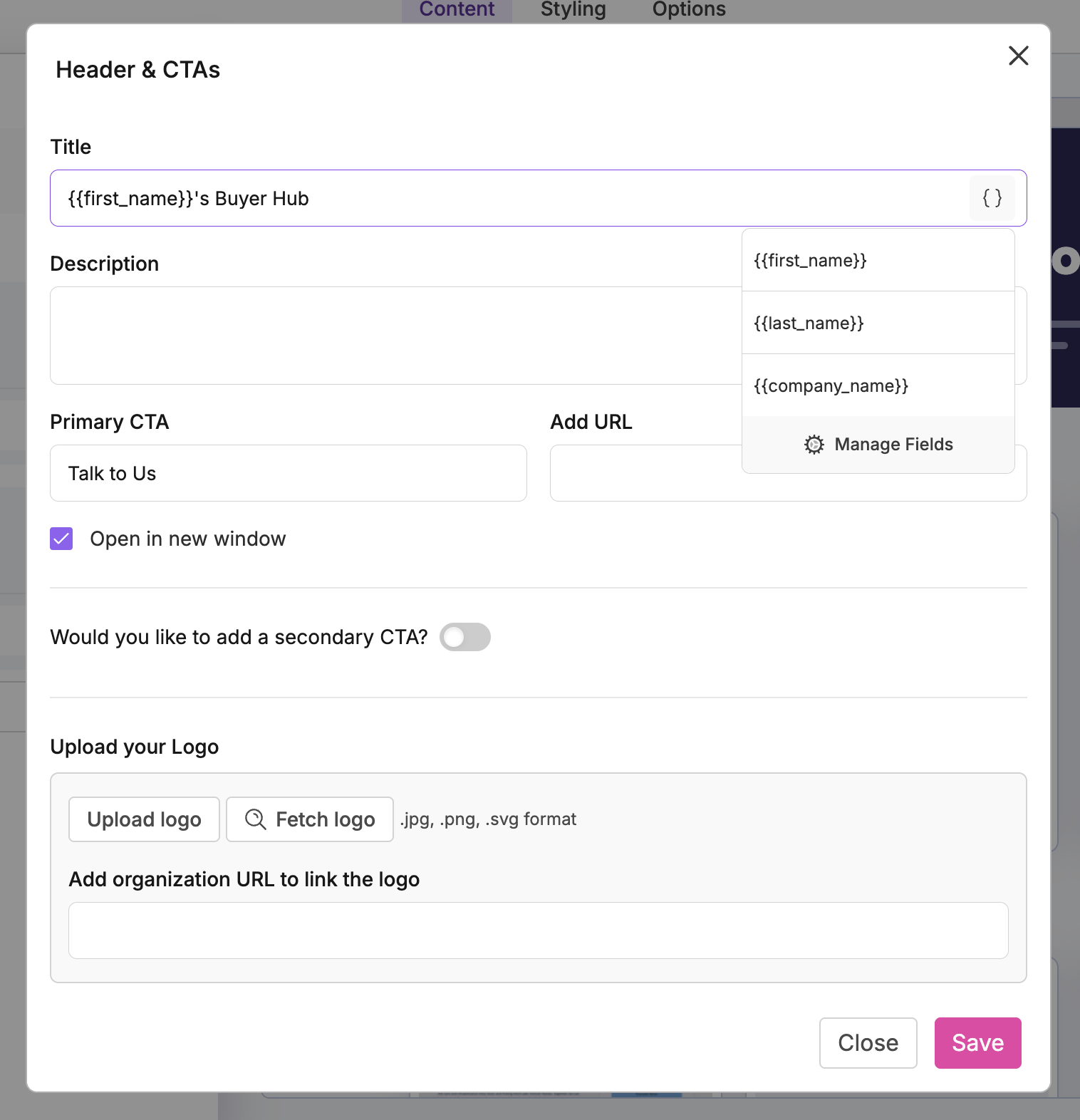Open the Content tab
Image resolution: width=1080 pixels, height=1120 pixels.
tap(457, 9)
